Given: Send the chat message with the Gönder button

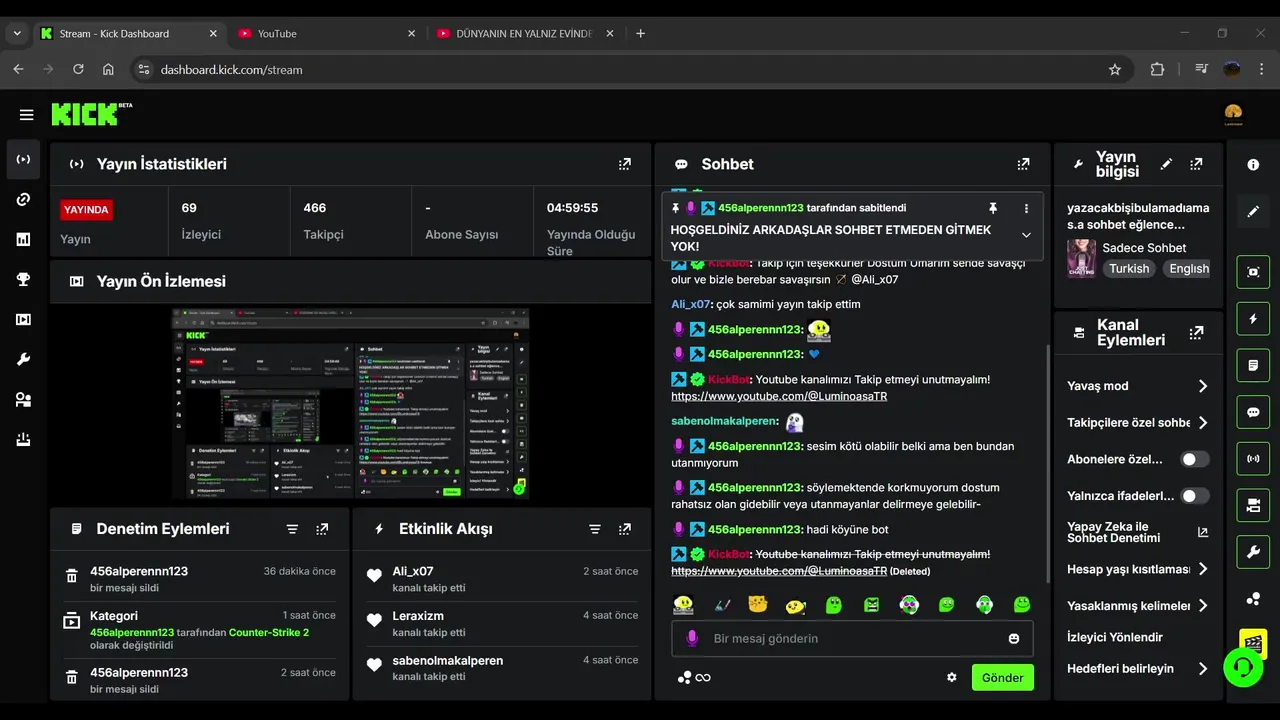Looking at the screenshot, I should 1002,677.
